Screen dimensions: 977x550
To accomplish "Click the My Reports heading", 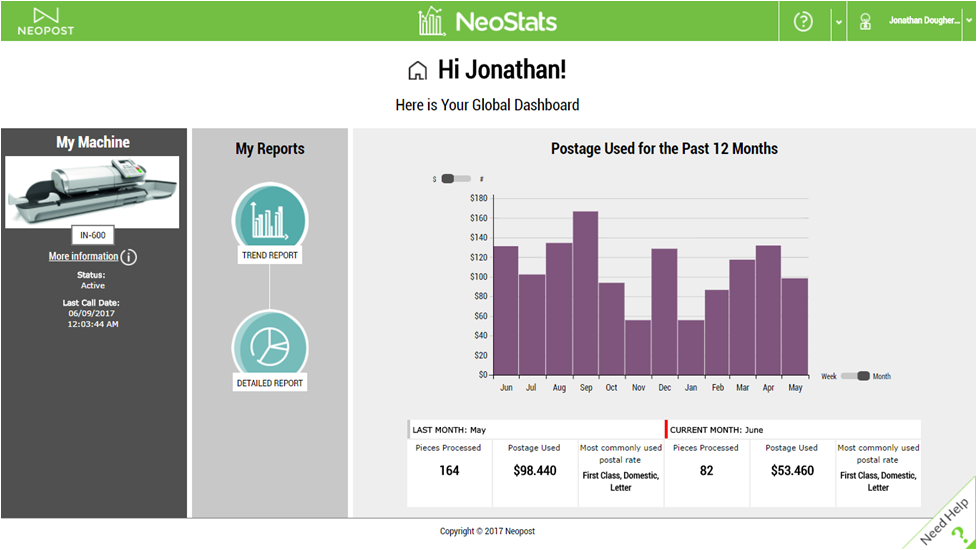I will 270,149.
